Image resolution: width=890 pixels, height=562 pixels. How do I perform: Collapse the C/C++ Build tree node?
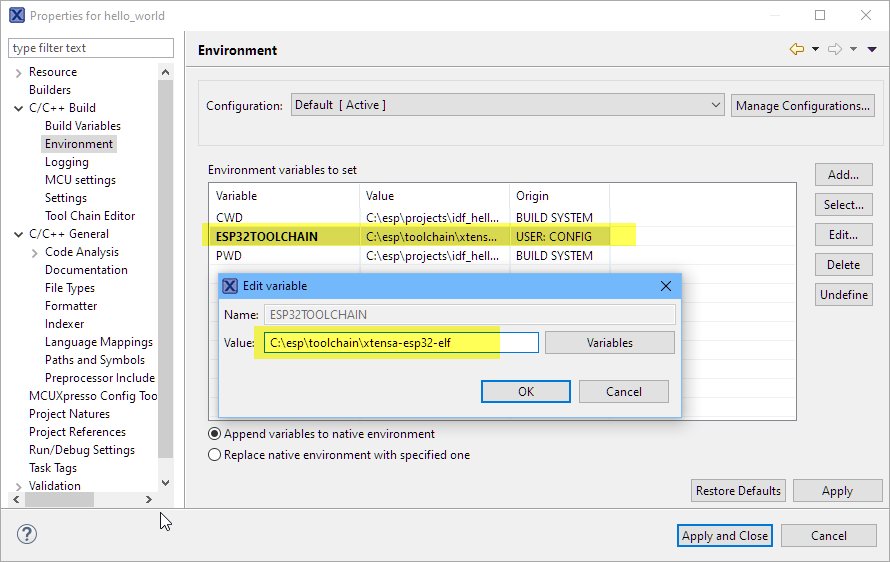click(19, 108)
